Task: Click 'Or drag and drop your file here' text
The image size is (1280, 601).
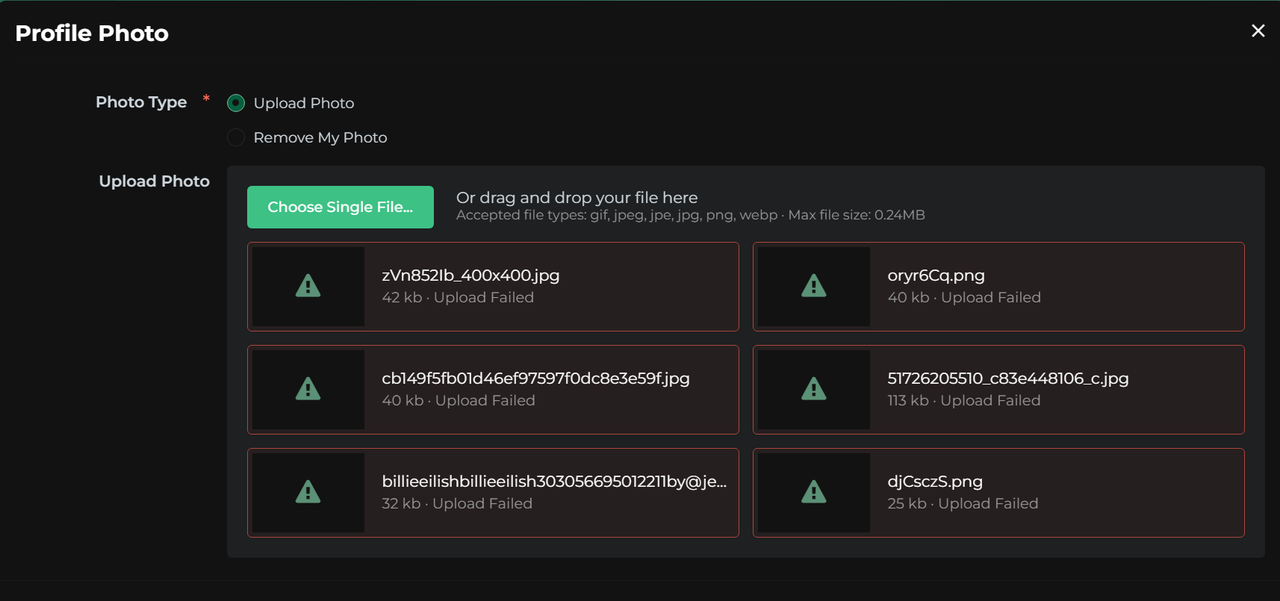Action: 577,198
